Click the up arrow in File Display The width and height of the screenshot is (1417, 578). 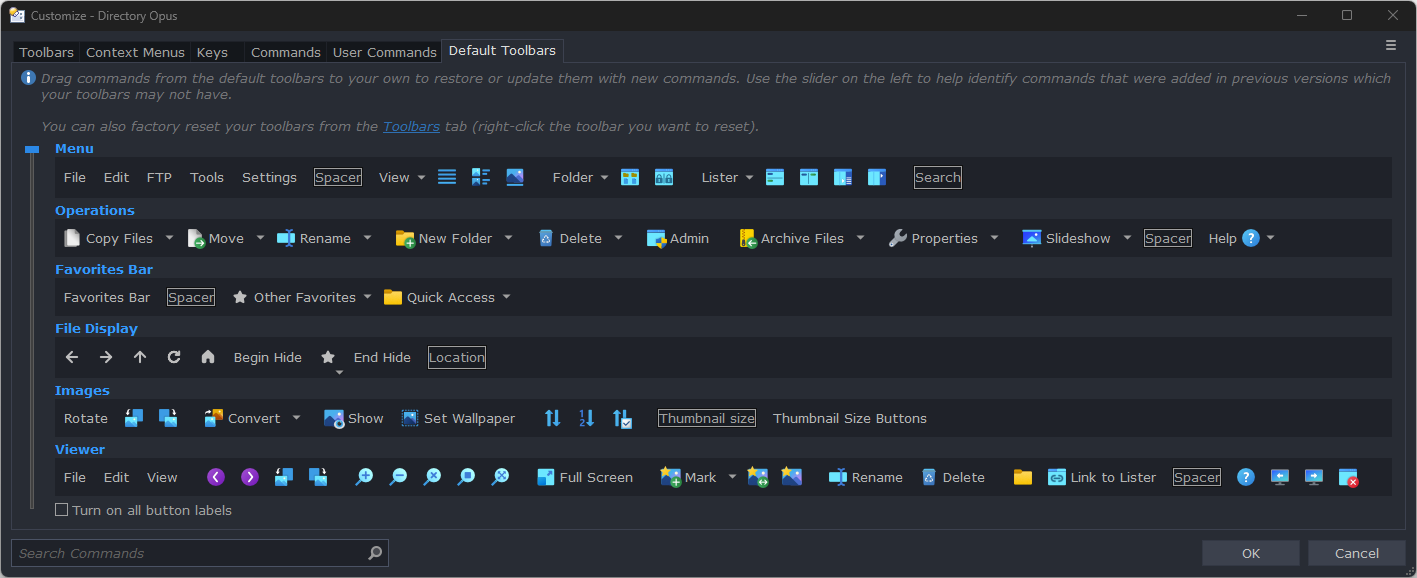click(140, 357)
